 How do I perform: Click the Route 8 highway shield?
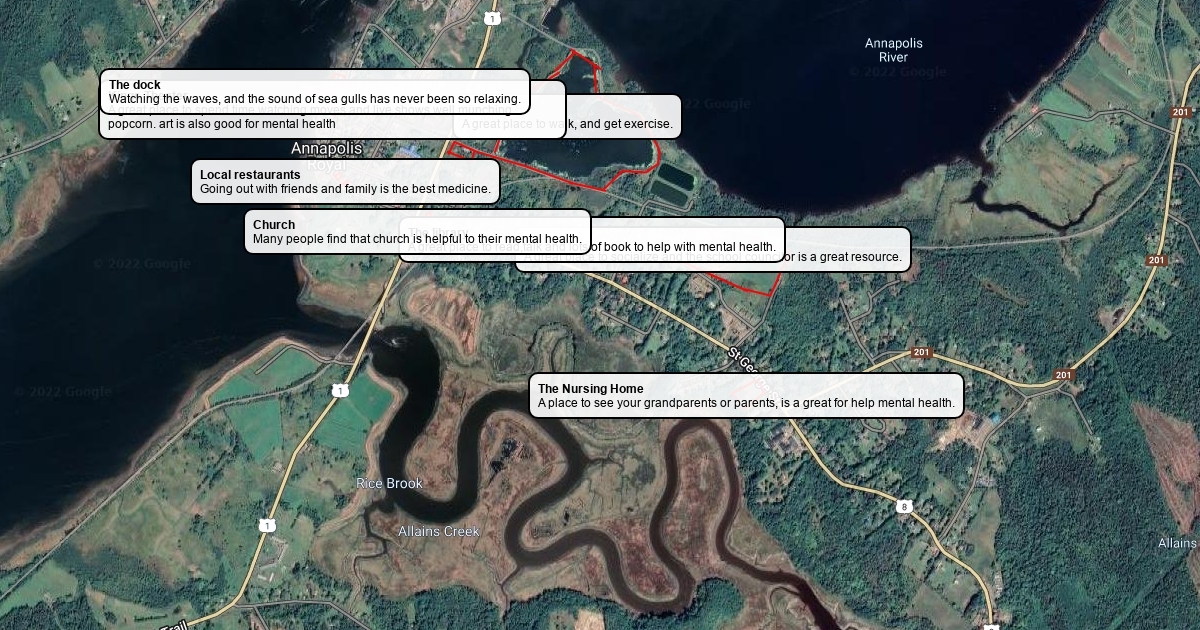904,507
